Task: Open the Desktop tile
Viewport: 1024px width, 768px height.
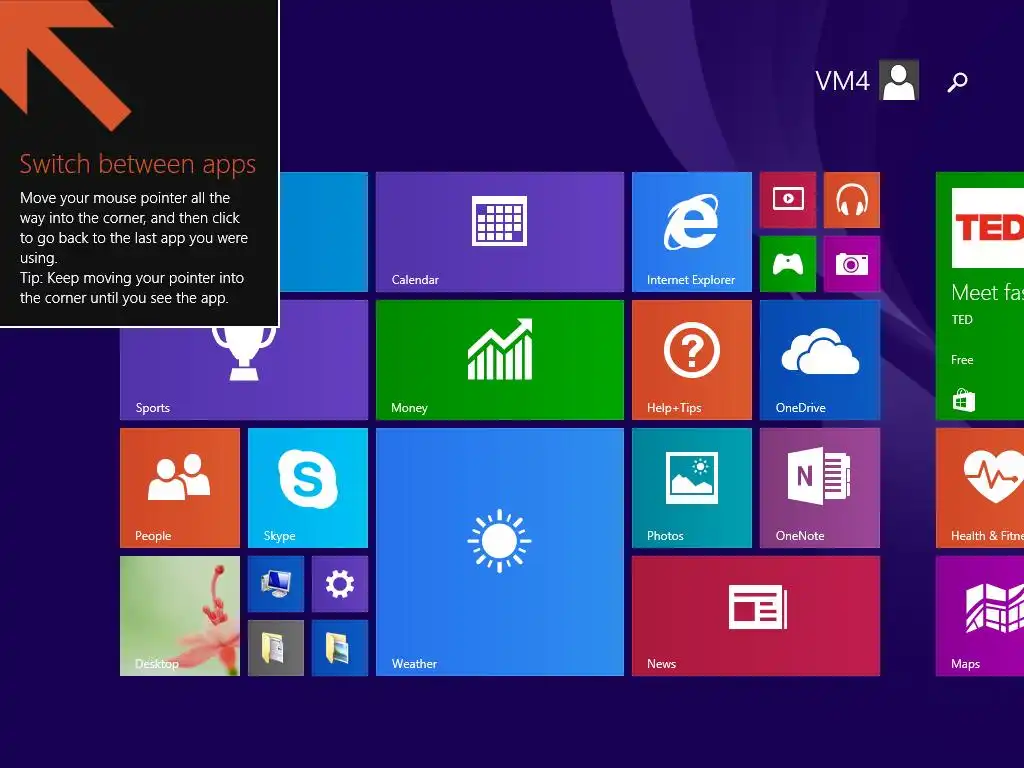Action: click(x=180, y=616)
